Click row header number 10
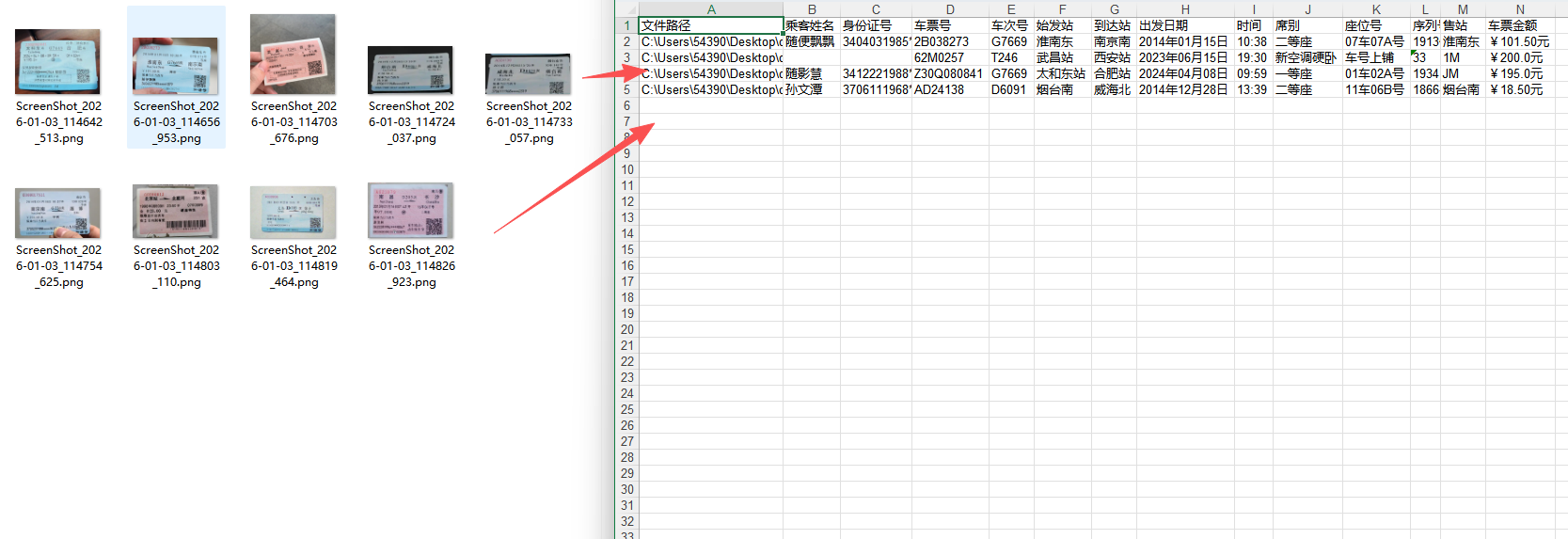 (x=626, y=169)
